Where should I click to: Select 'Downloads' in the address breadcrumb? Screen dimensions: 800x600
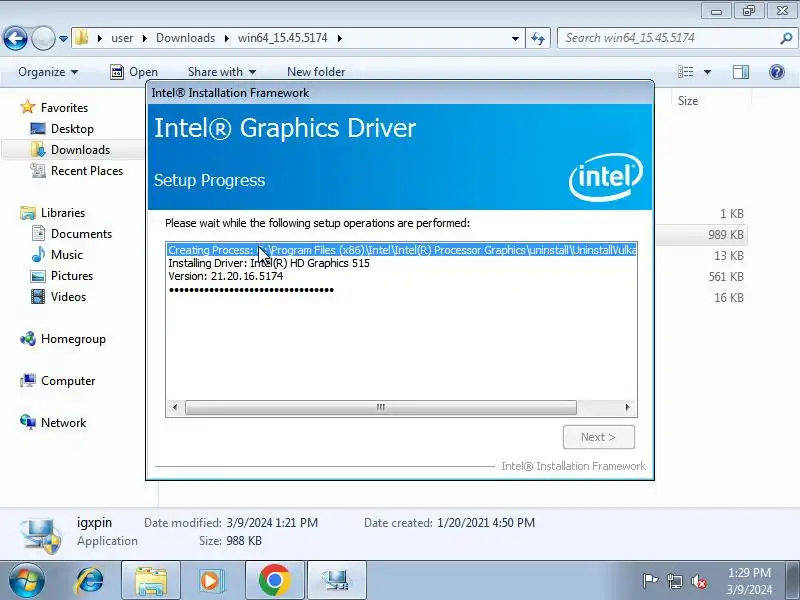click(185, 38)
